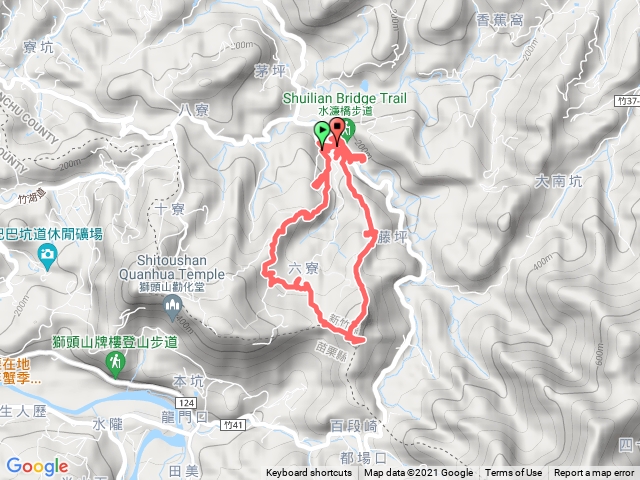Screen dimensions: 640x480
Task: Open the Terms of Use link
Action: pos(513,473)
